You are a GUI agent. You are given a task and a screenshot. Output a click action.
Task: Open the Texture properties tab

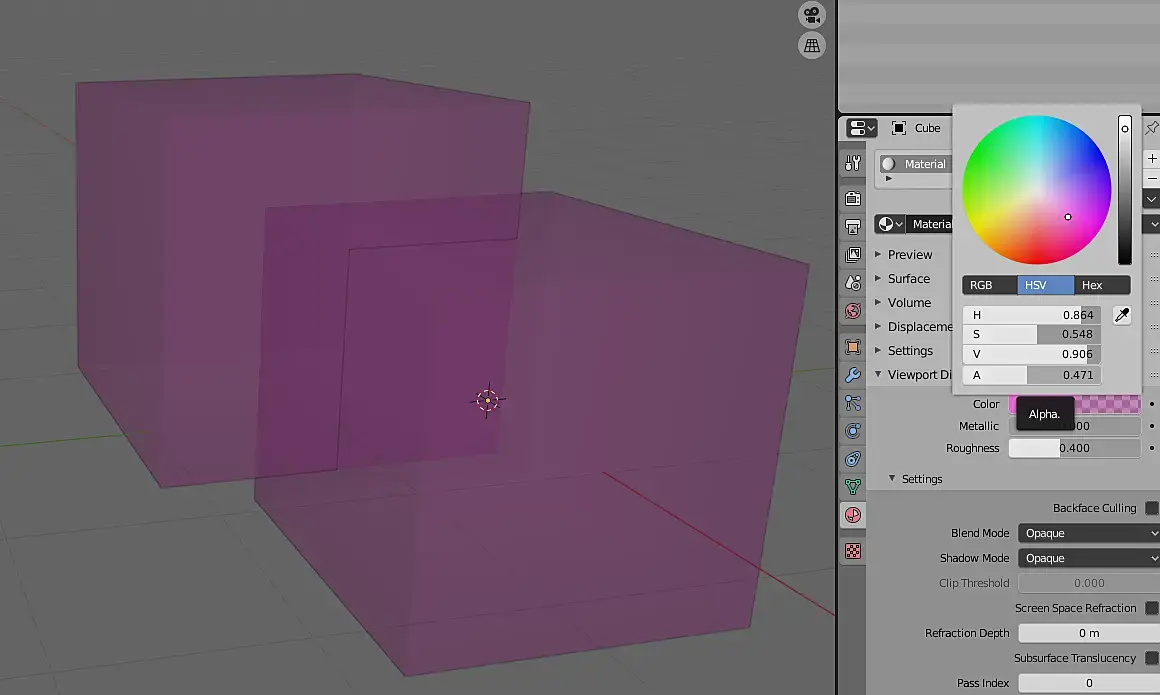click(x=853, y=551)
